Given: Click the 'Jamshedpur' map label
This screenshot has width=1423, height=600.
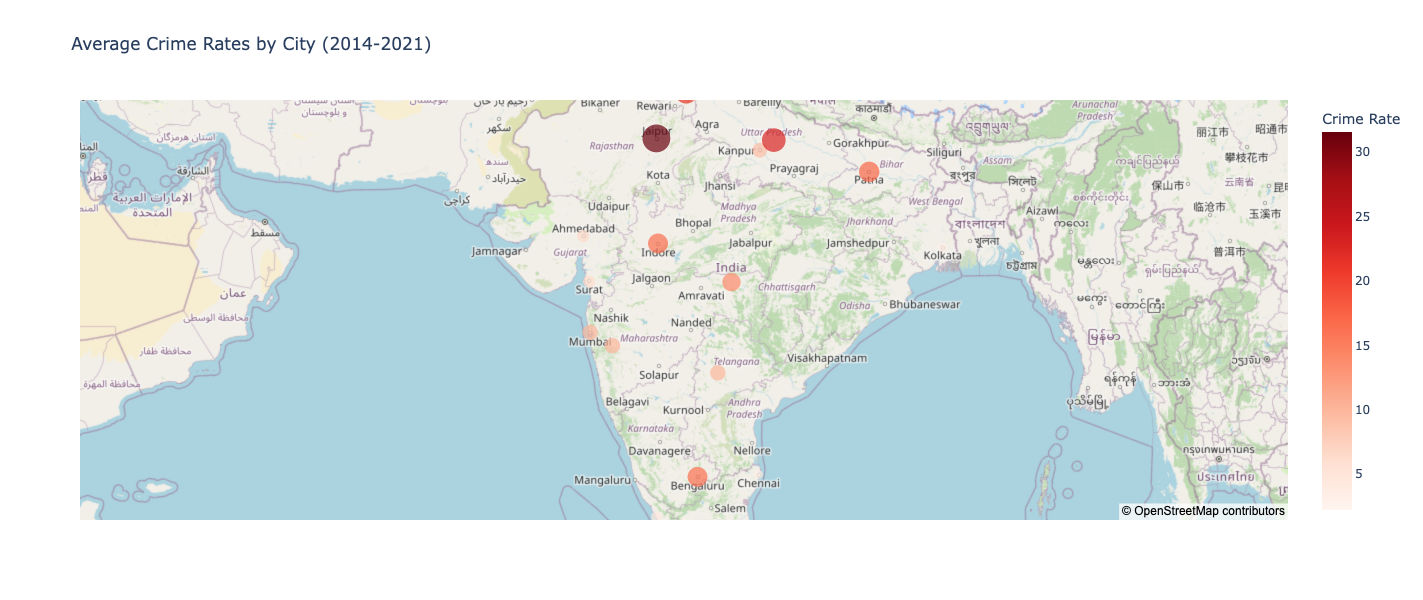Looking at the screenshot, I should click(858, 243).
